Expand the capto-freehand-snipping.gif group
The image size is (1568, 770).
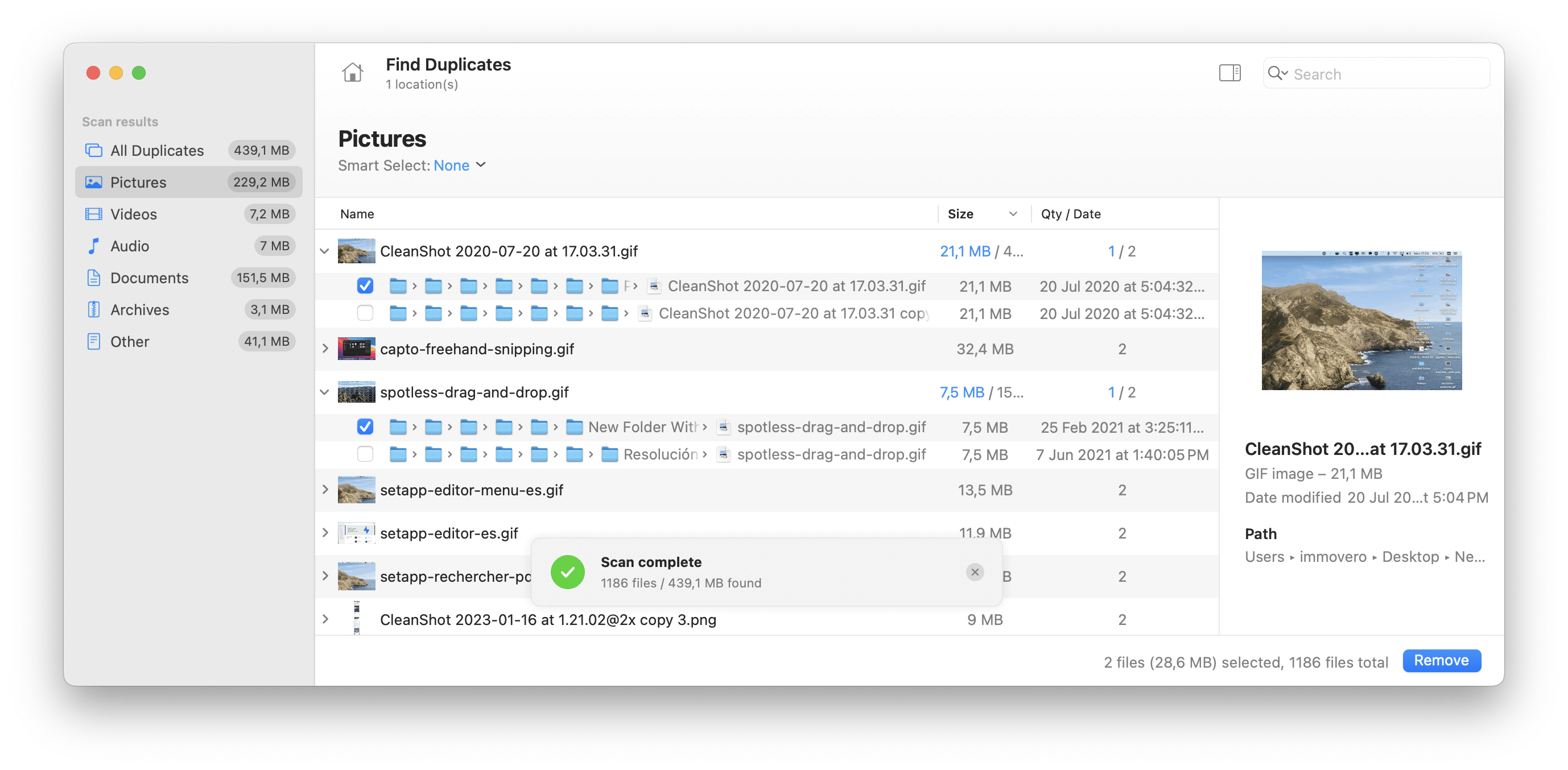pos(325,349)
